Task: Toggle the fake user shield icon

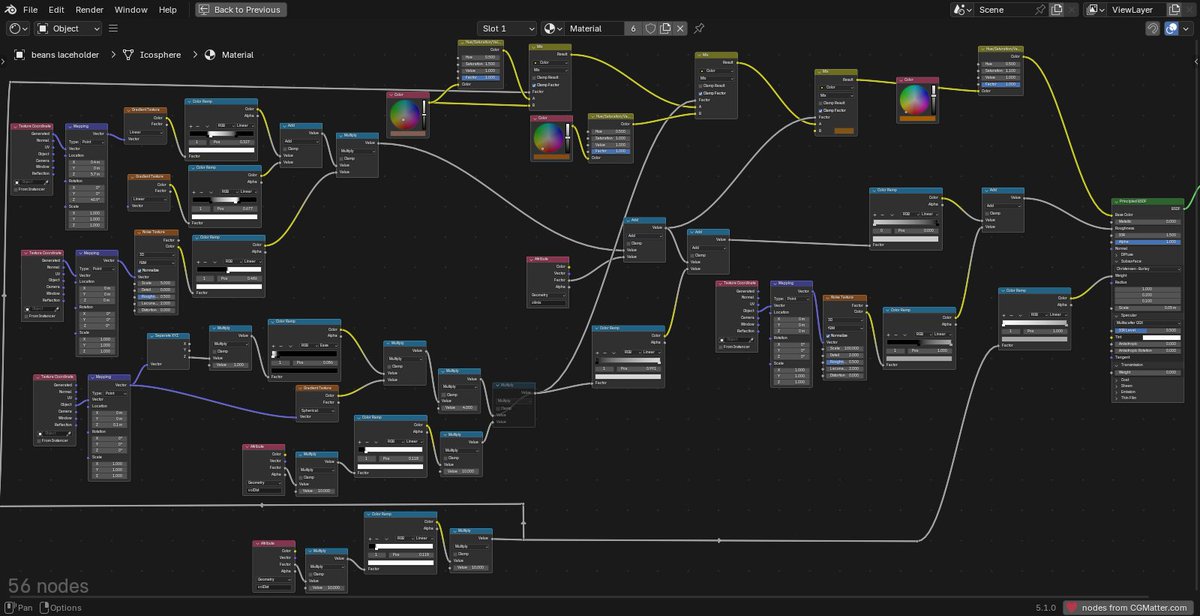Action: (649, 29)
